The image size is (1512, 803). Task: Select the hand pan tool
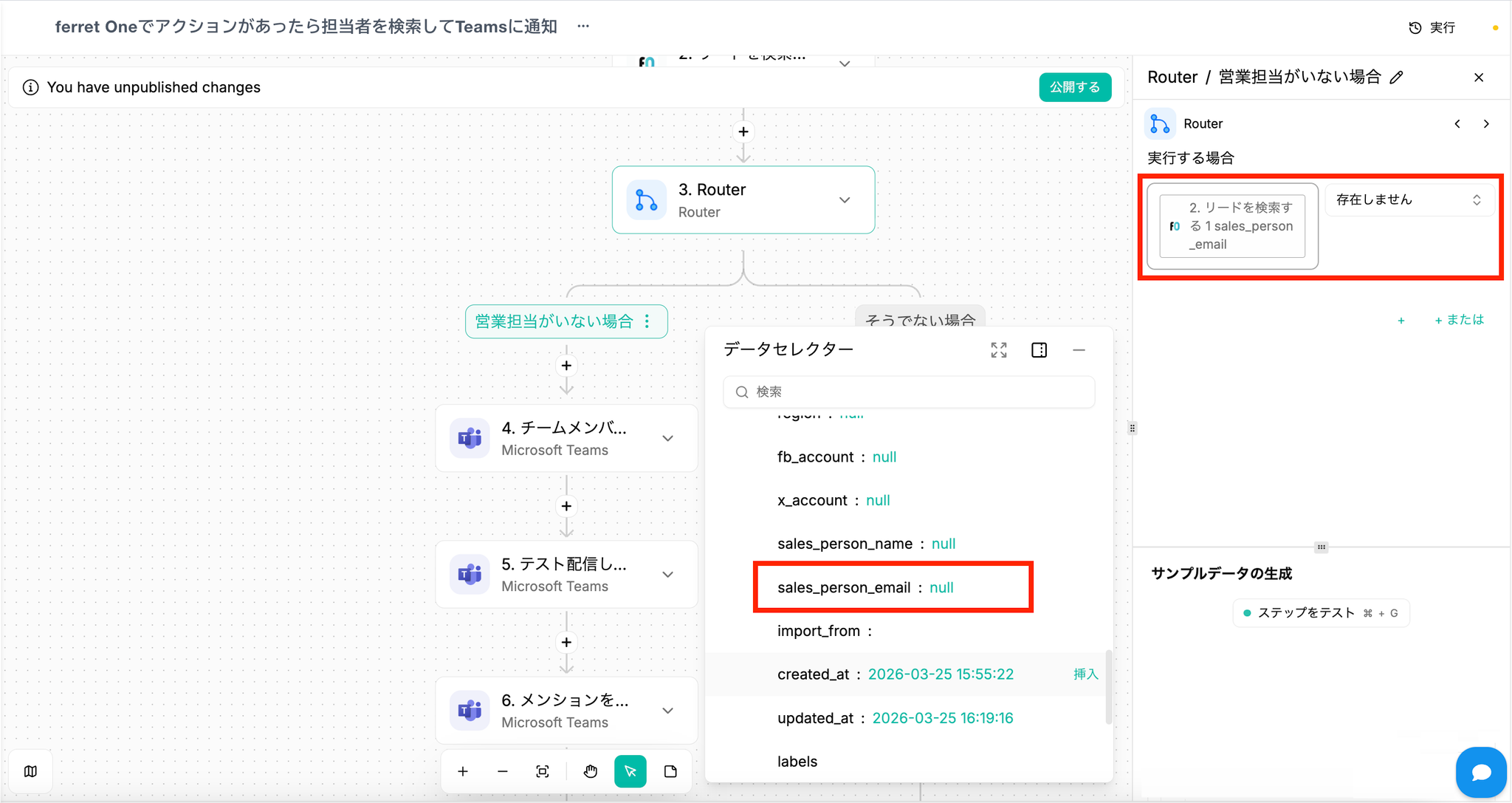pyautogui.click(x=590, y=771)
